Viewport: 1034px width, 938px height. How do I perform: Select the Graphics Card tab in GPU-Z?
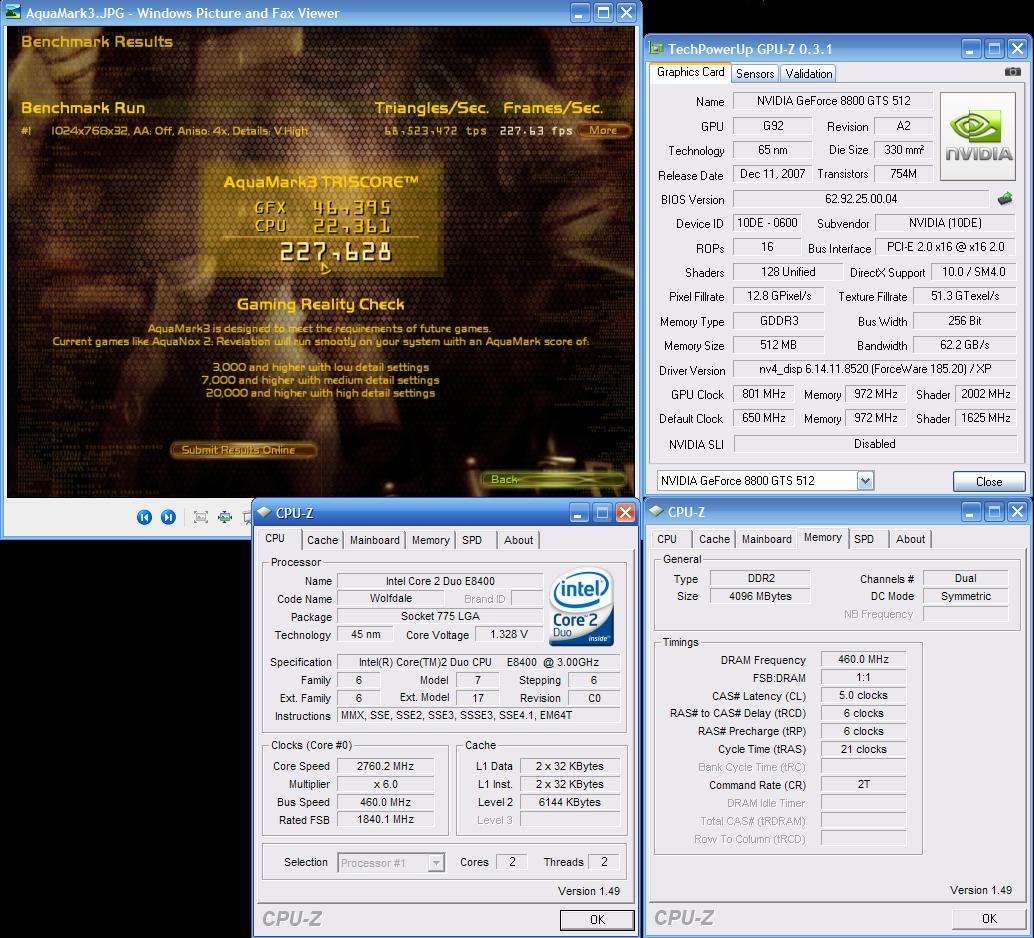690,72
